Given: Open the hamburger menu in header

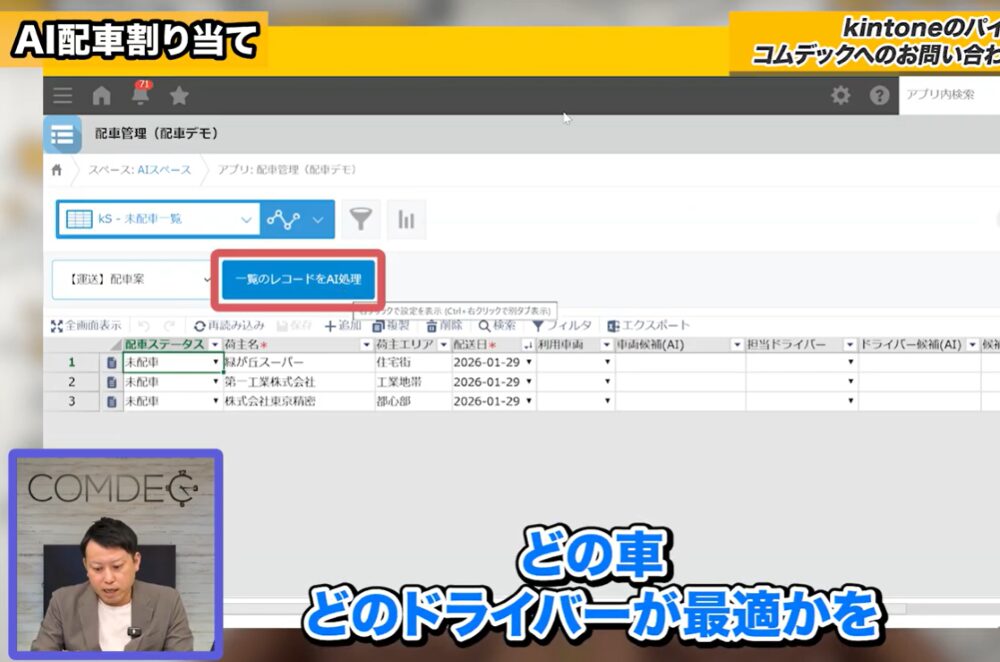Looking at the screenshot, I should (x=62, y=96).
